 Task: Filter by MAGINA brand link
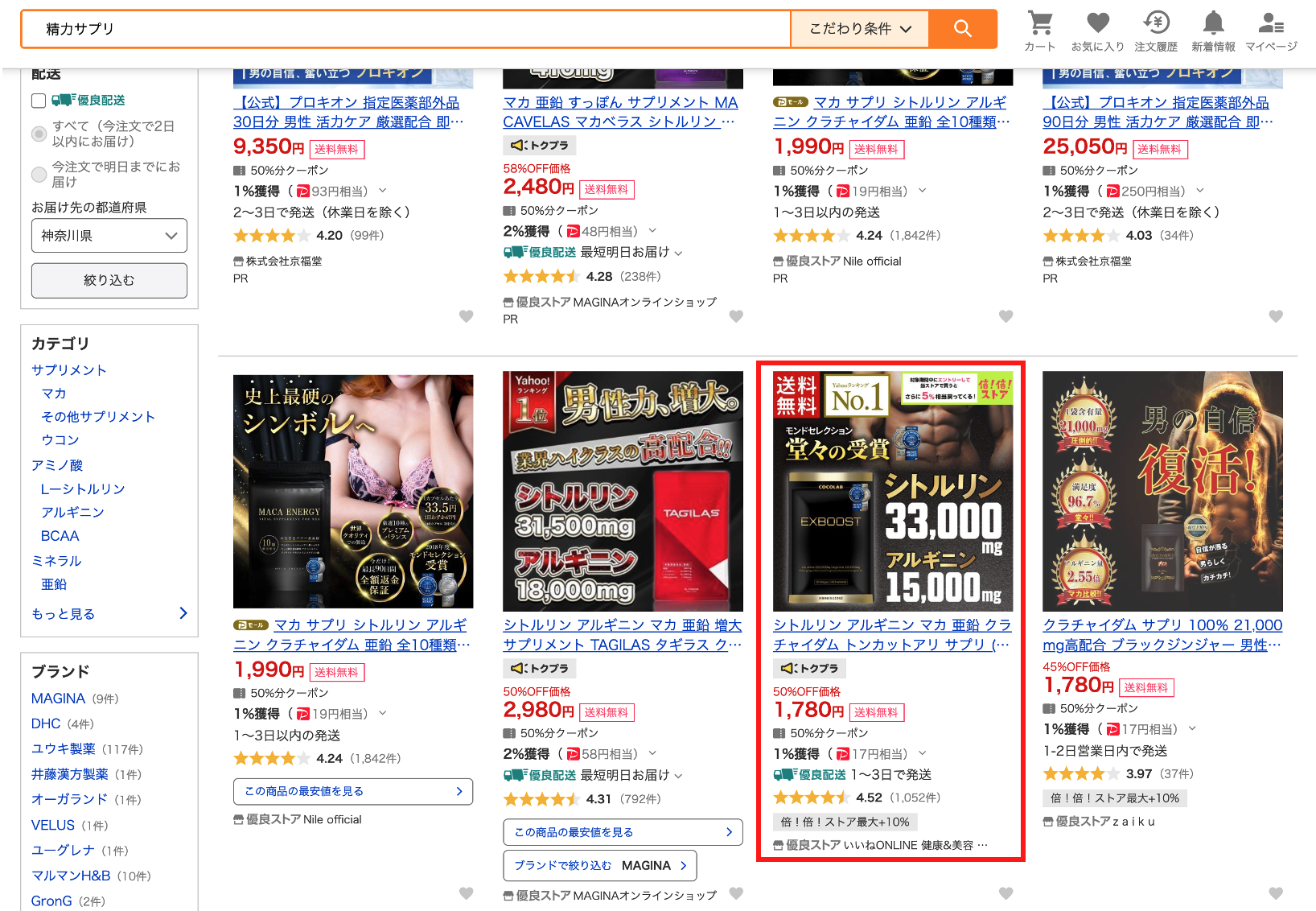click(58, 699)
